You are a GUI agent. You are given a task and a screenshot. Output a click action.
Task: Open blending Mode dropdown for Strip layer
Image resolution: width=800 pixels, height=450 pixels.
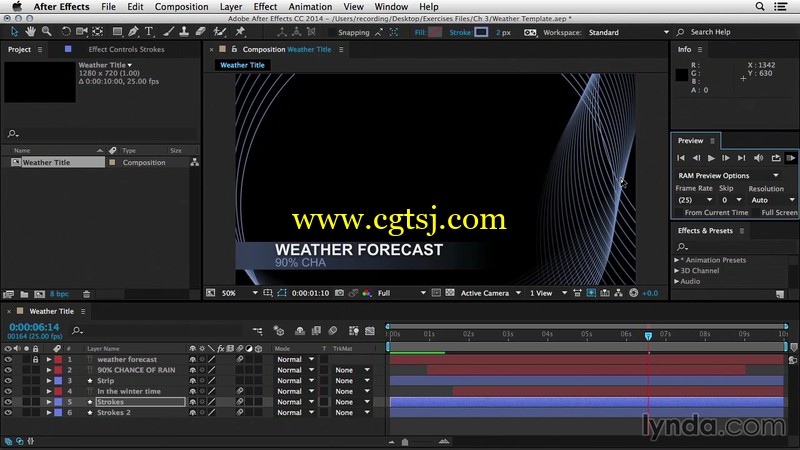[295, 381]
